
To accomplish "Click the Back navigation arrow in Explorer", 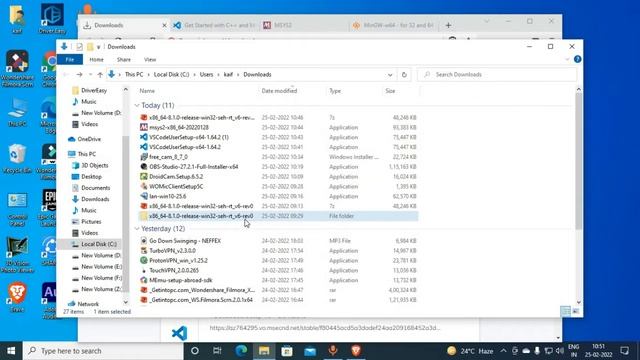I will [66, 75].
